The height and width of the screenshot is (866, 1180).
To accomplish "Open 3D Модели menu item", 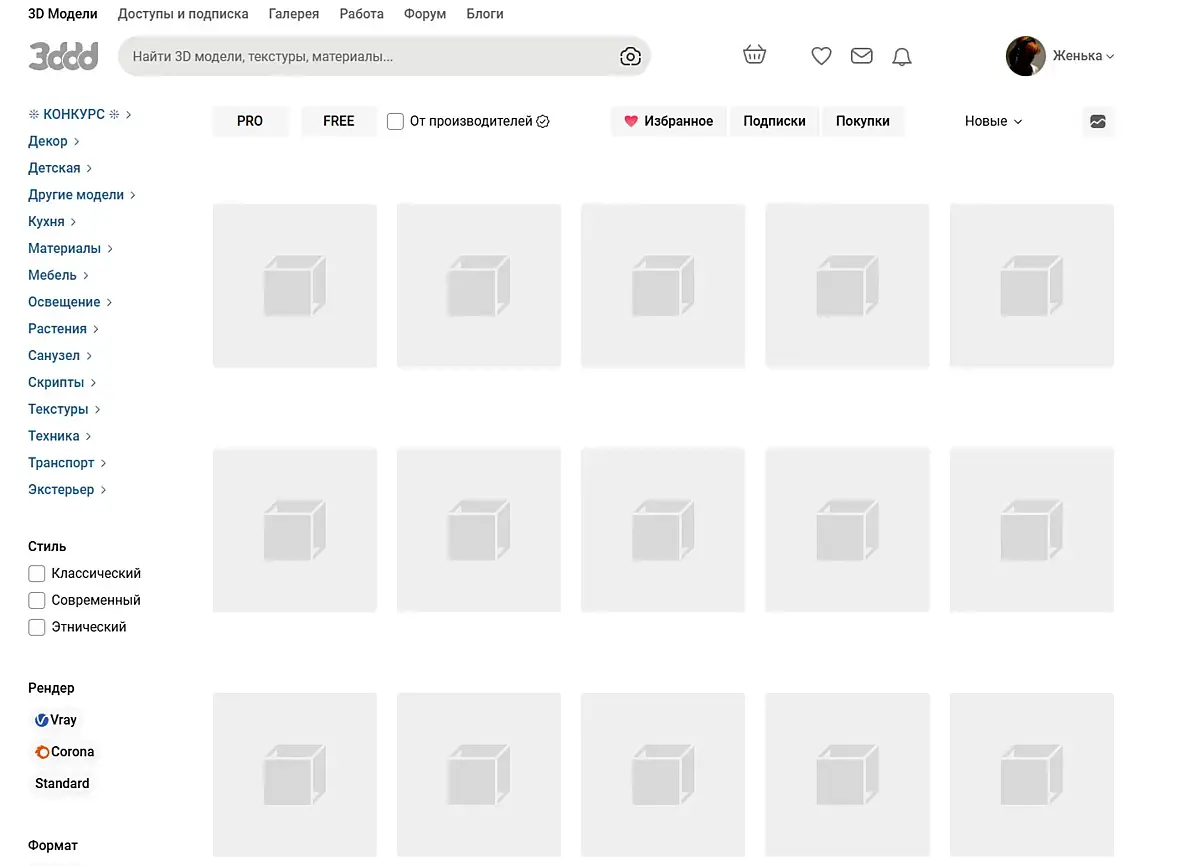I will [x=62, y=14].
